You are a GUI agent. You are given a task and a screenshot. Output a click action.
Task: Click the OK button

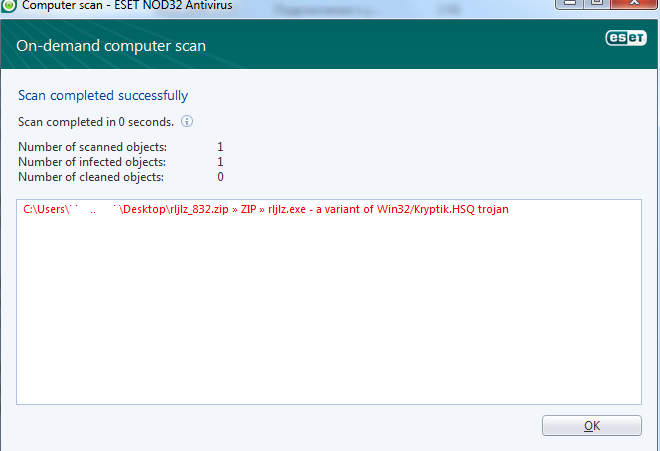(591, 425)
